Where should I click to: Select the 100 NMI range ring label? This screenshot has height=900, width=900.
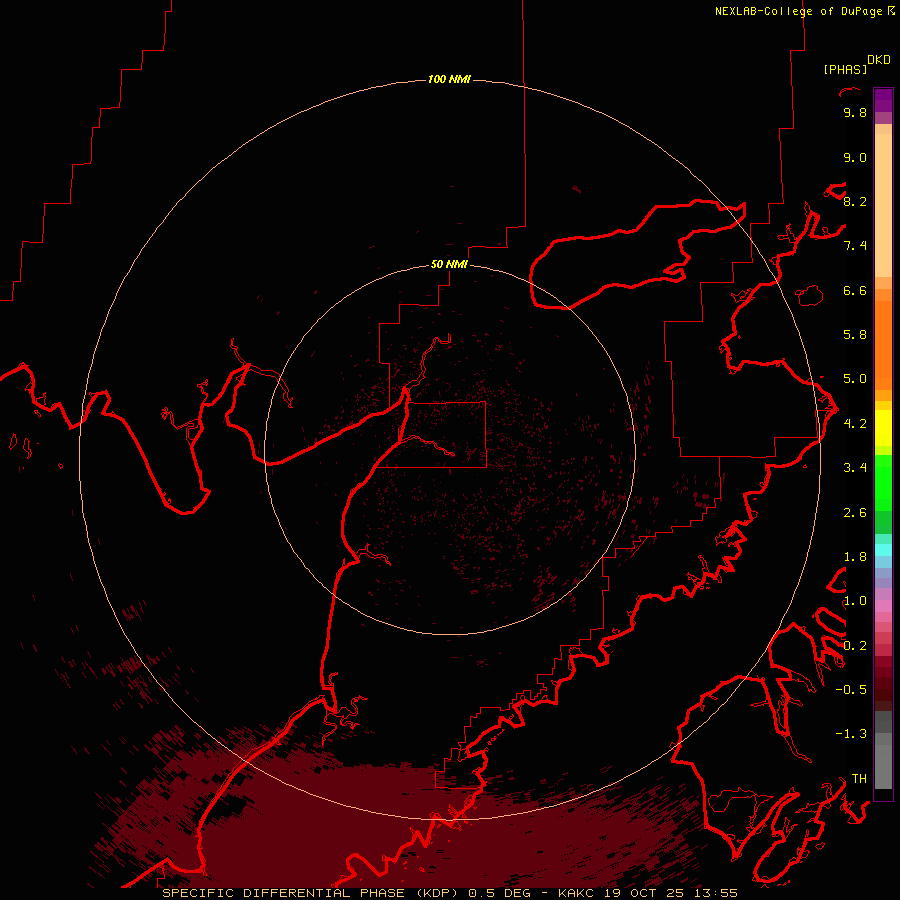pos(449,79)
